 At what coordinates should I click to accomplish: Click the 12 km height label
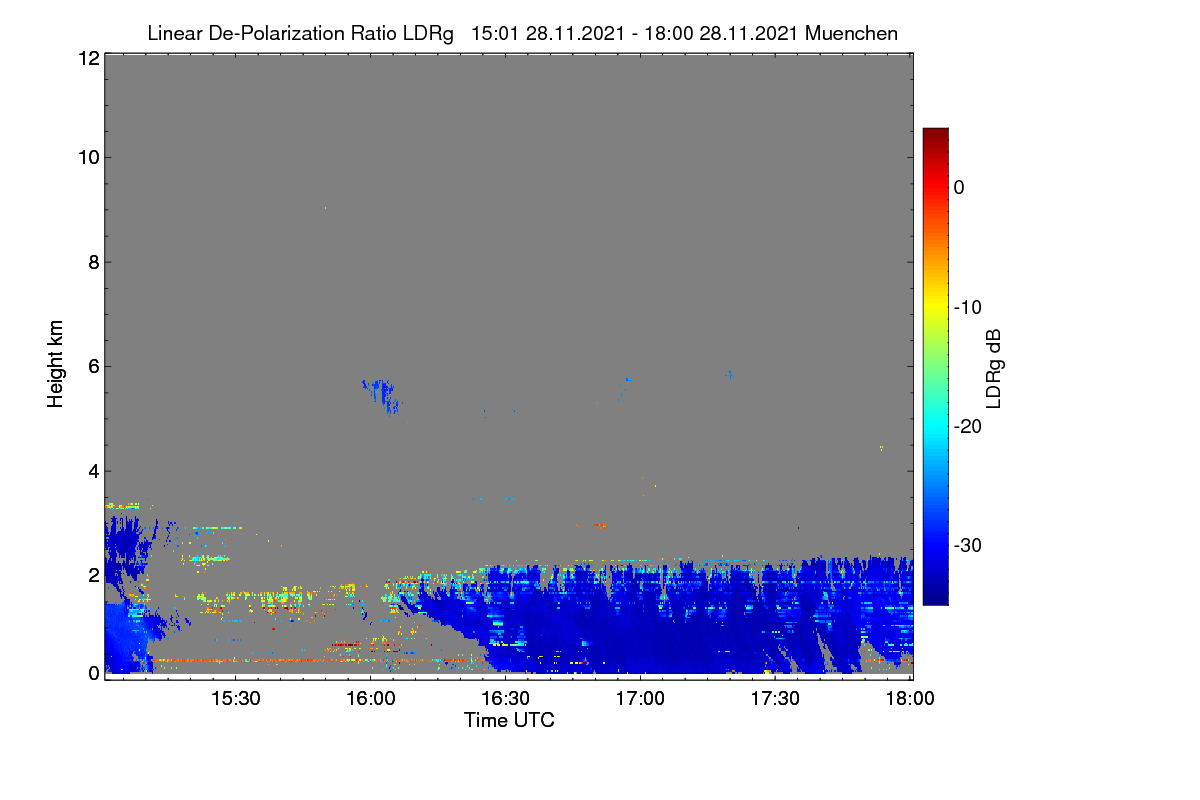tap(87, 58)
